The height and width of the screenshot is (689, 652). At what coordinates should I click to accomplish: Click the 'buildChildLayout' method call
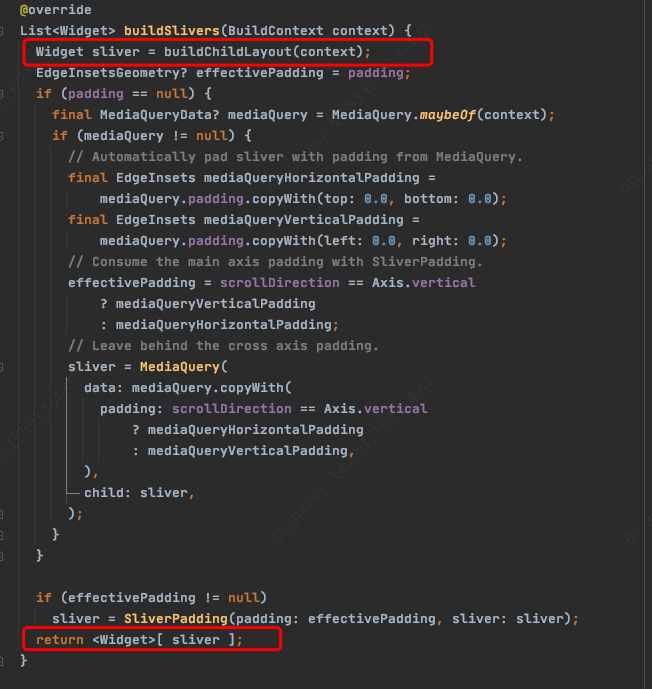click(228, 52)
